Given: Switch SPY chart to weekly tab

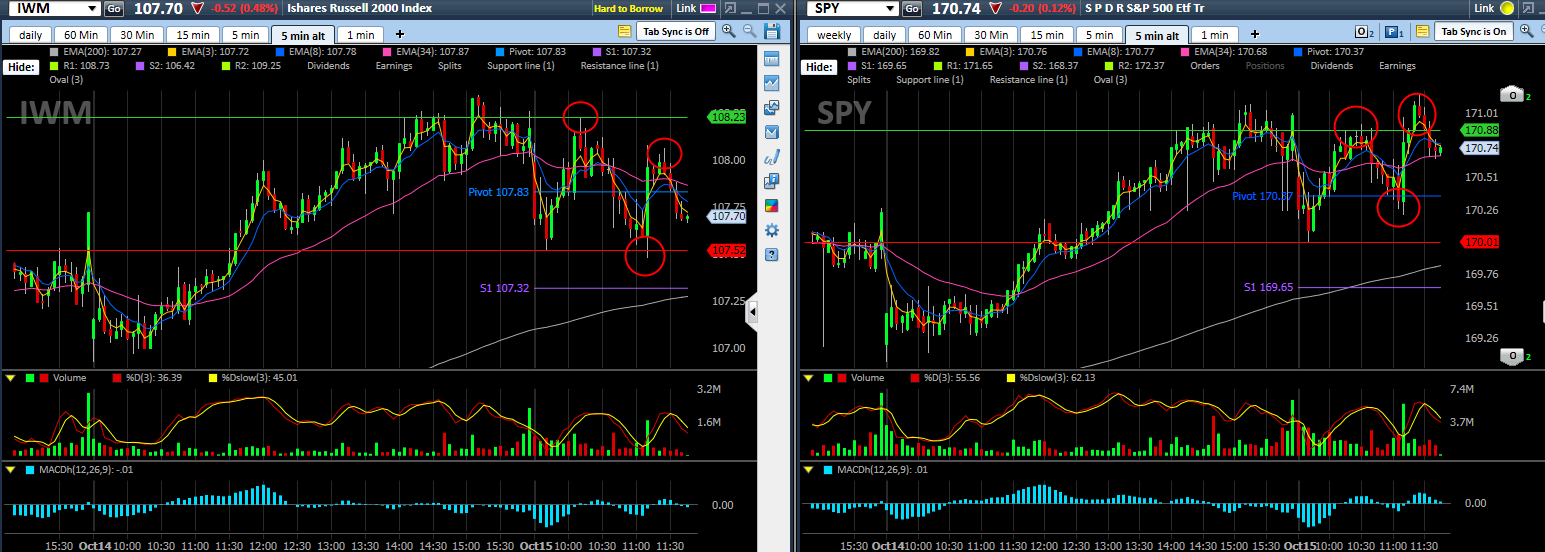Looking at the screenshot, I should [x=834, y=34].
